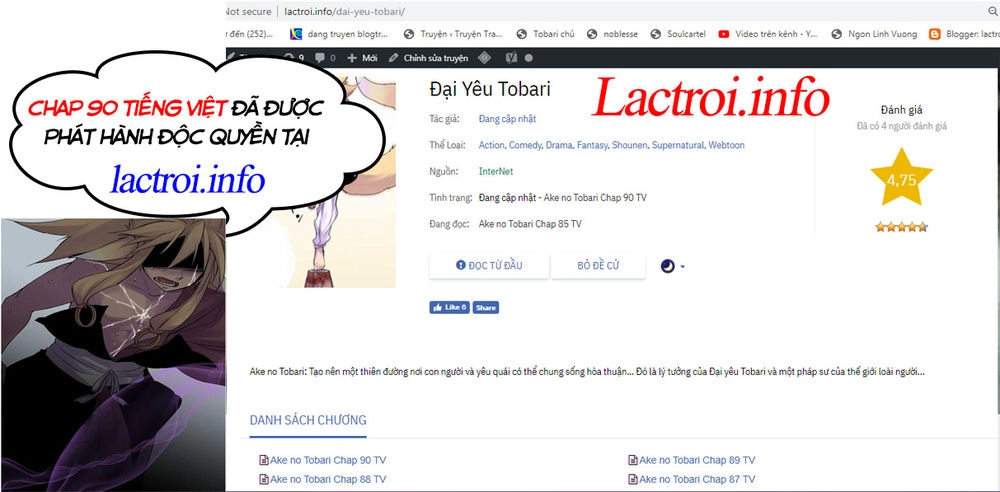Click 'Chỉnh sửa truyện' in the admin bar
The image size is (1000, 492).
pyautogui.click(x=428, y=58)
